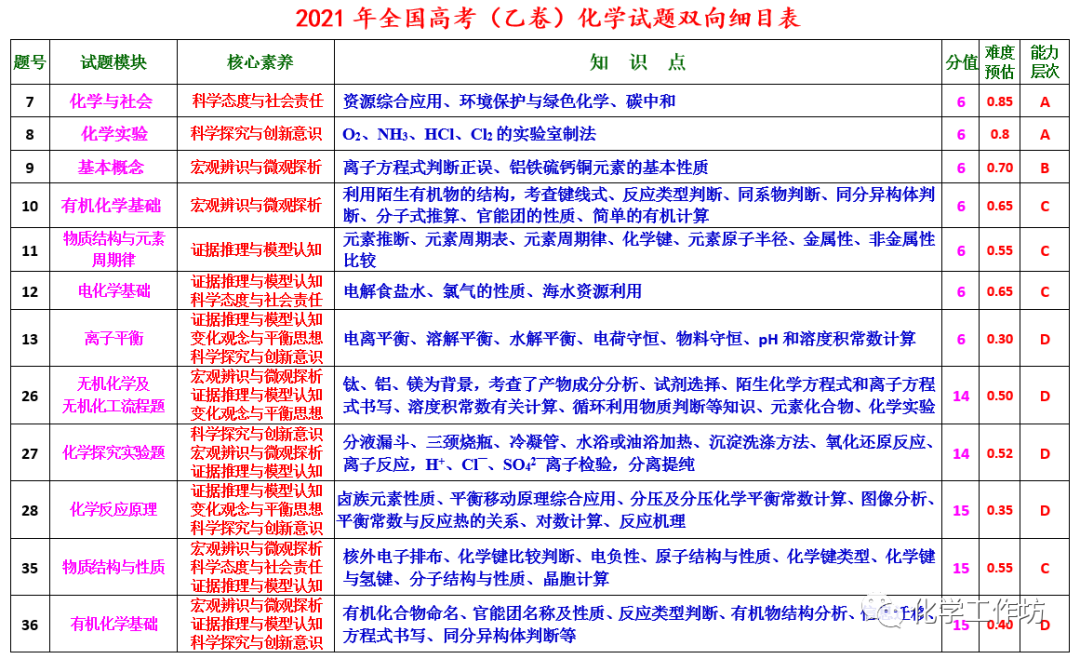This screenshot has height=659, width=1080.
Task: Click 有机化学基础 in row 36
Action: click(x=114, y=624)
